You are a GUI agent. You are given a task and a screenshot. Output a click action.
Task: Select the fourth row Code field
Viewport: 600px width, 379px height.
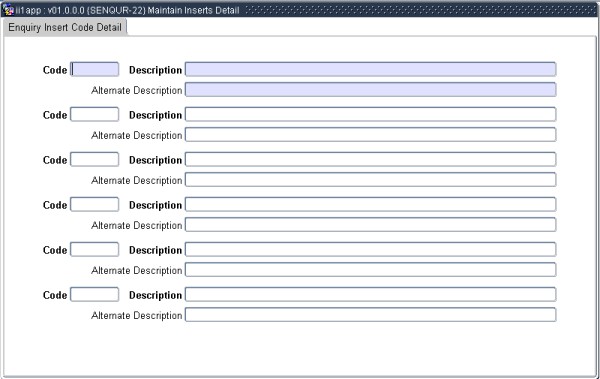95,204
